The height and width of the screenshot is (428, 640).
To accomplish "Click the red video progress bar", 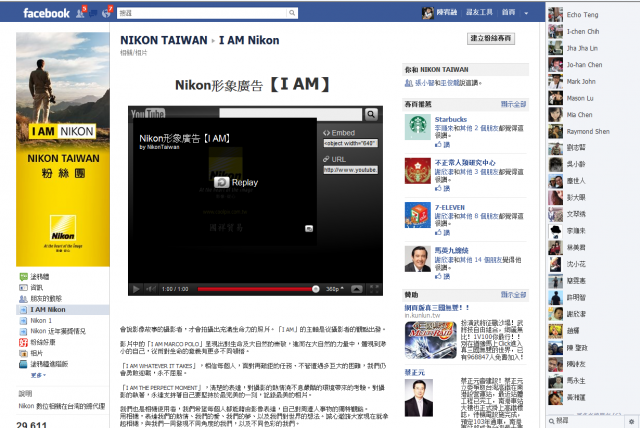I will coord(255,289).
